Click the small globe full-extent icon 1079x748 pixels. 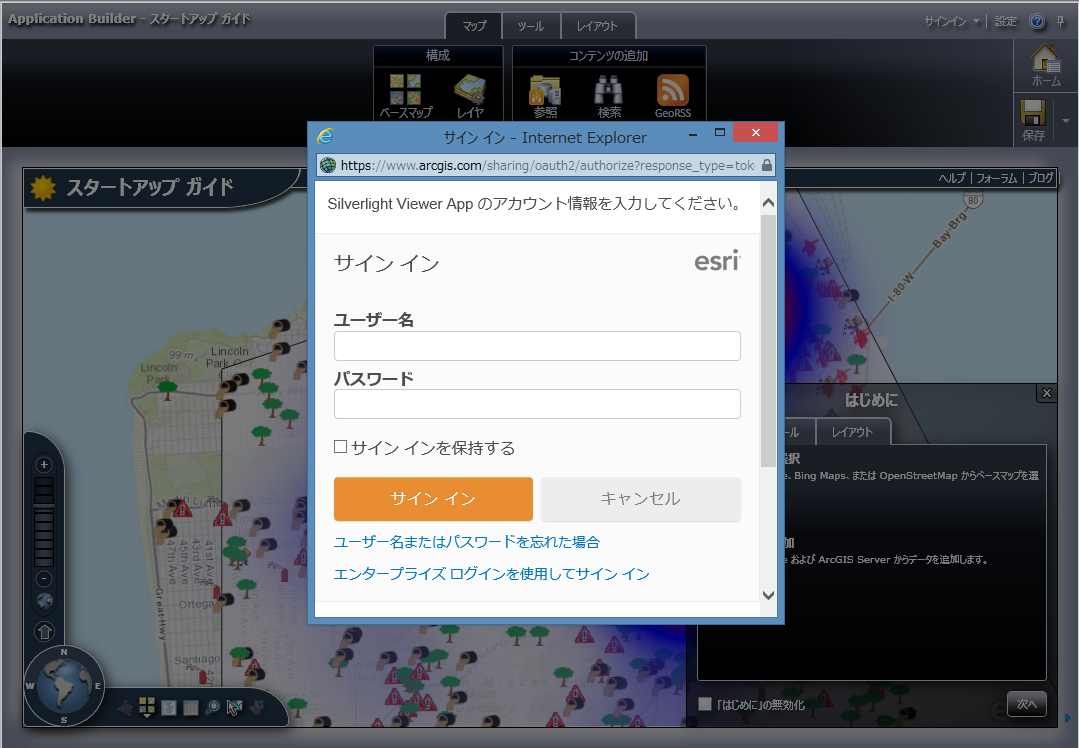45,601
